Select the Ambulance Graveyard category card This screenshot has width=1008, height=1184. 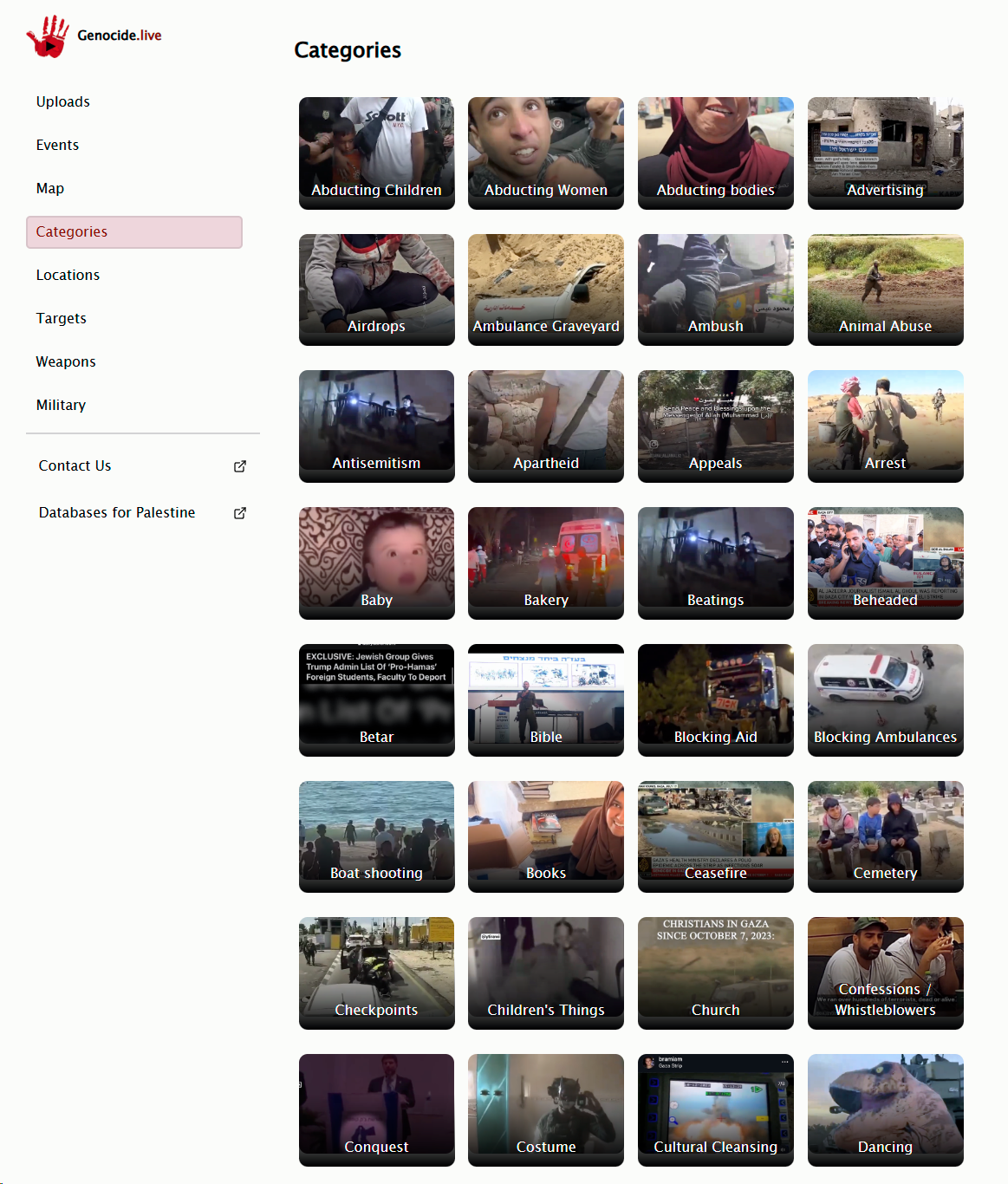(546, 289)
